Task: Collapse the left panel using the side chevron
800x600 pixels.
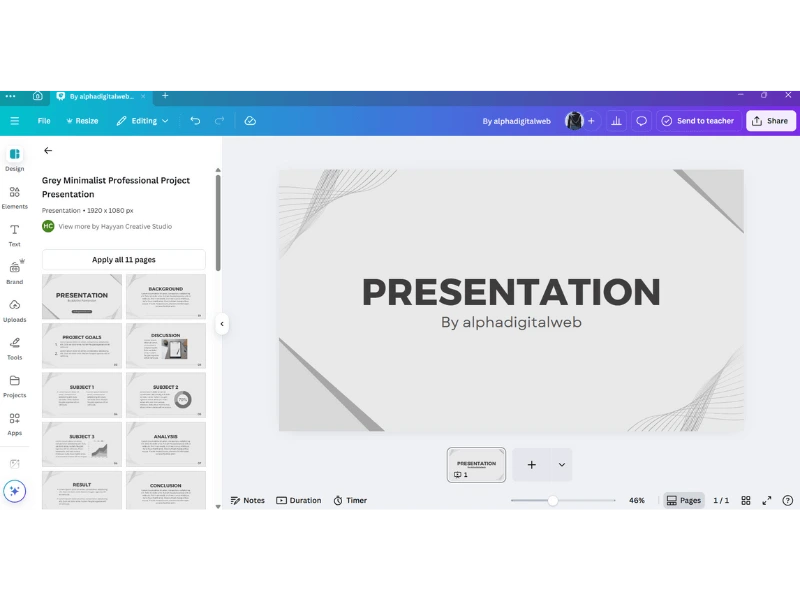Action: (x=222, y=324)
